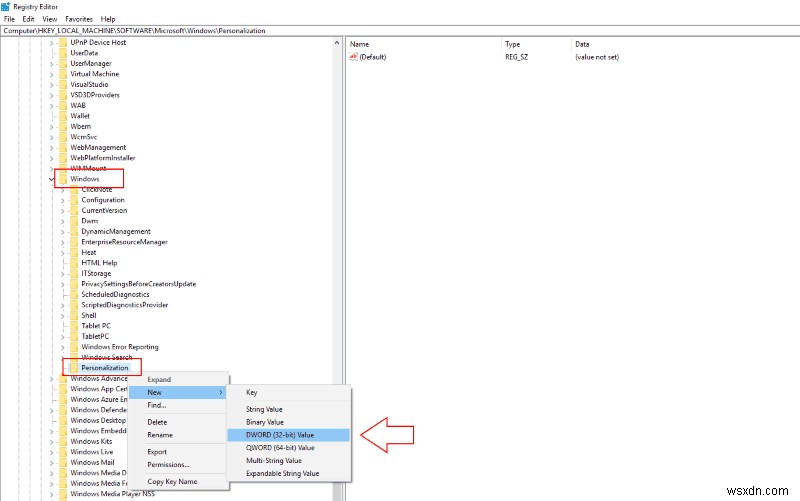Click the tree pane scroll-up arrow
This screenshot has width=800, height=501.
[x=337, y=43]
